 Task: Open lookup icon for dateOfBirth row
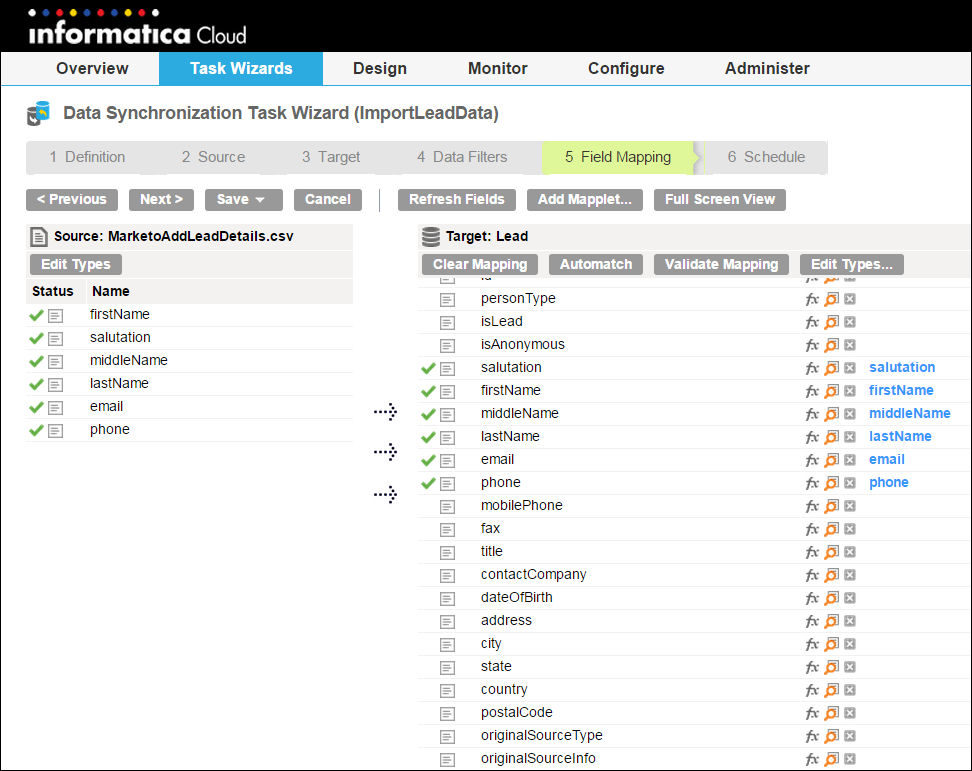click(831, 598)
